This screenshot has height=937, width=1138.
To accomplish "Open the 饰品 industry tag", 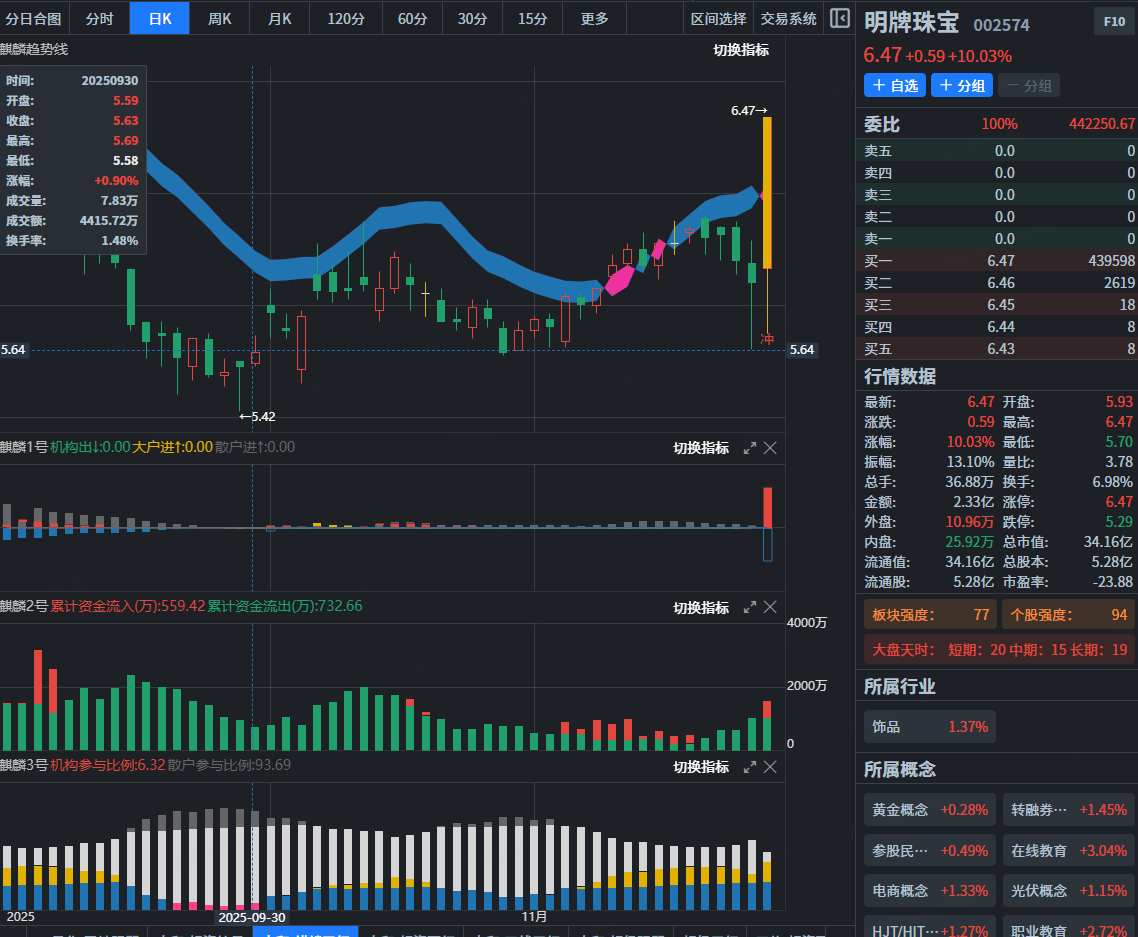I will (929, 727).
